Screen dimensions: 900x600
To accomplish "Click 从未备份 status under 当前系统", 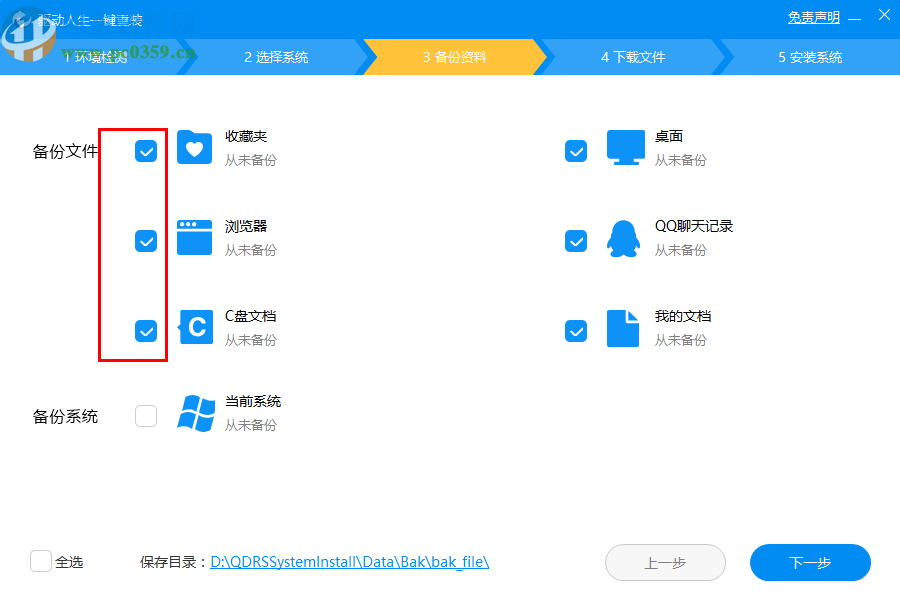I will [x=250, y=425].
